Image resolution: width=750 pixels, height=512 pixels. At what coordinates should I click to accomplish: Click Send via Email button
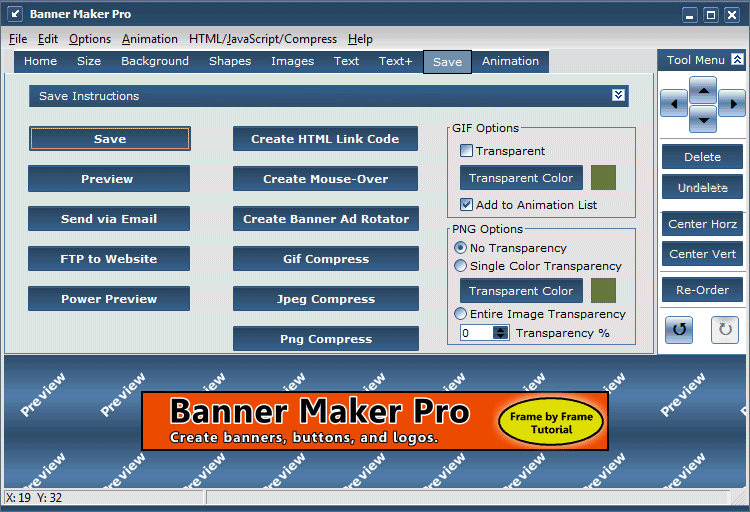109,219
